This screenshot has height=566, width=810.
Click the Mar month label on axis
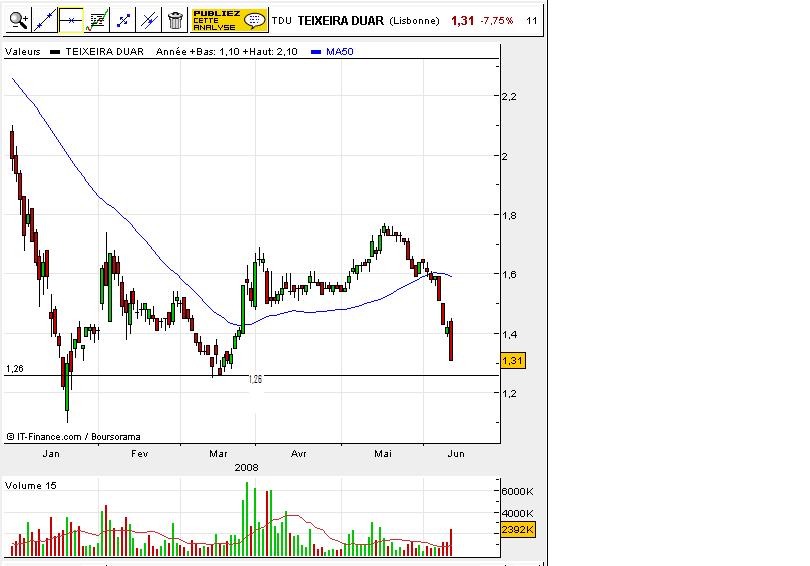click(218, 453)
